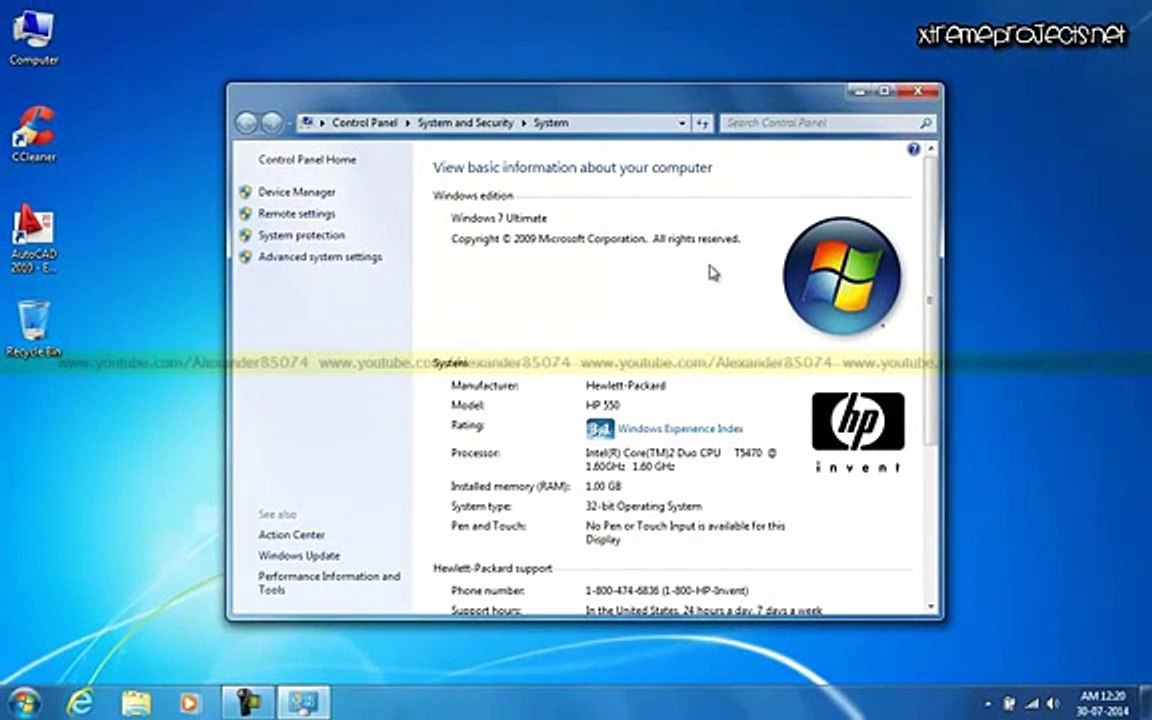Click the Windows 7 Ultimate text
This screenshot has height=720, width=1152.
499,218
